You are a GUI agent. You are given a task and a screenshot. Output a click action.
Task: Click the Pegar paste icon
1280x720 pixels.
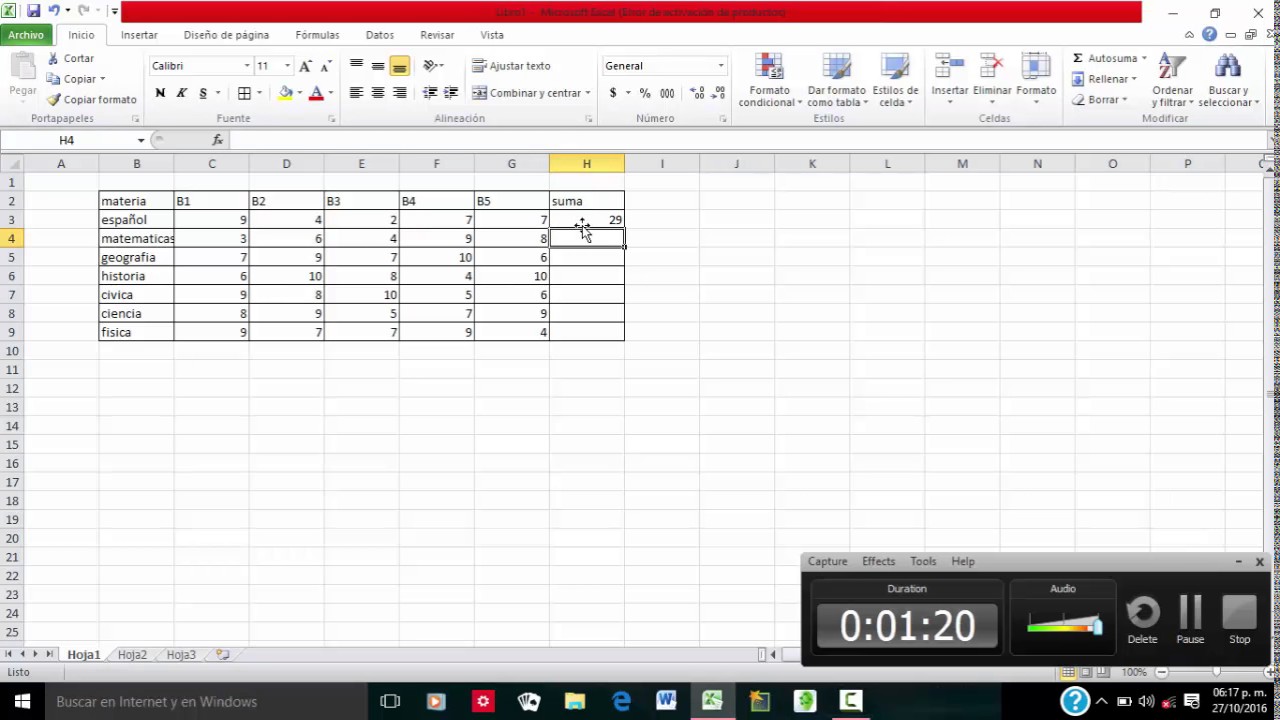(22, 68)
